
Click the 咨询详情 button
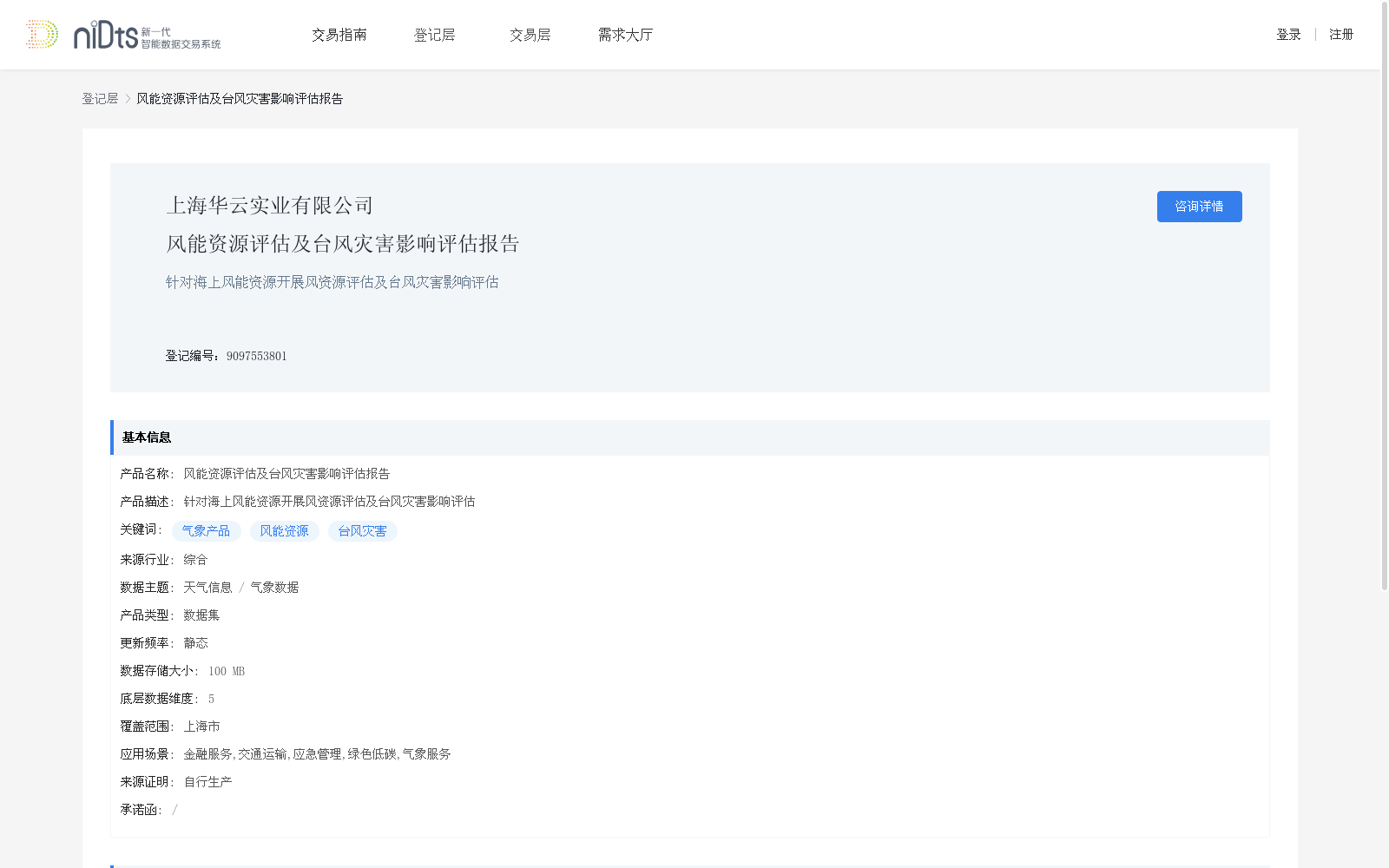coord(1199,207)
